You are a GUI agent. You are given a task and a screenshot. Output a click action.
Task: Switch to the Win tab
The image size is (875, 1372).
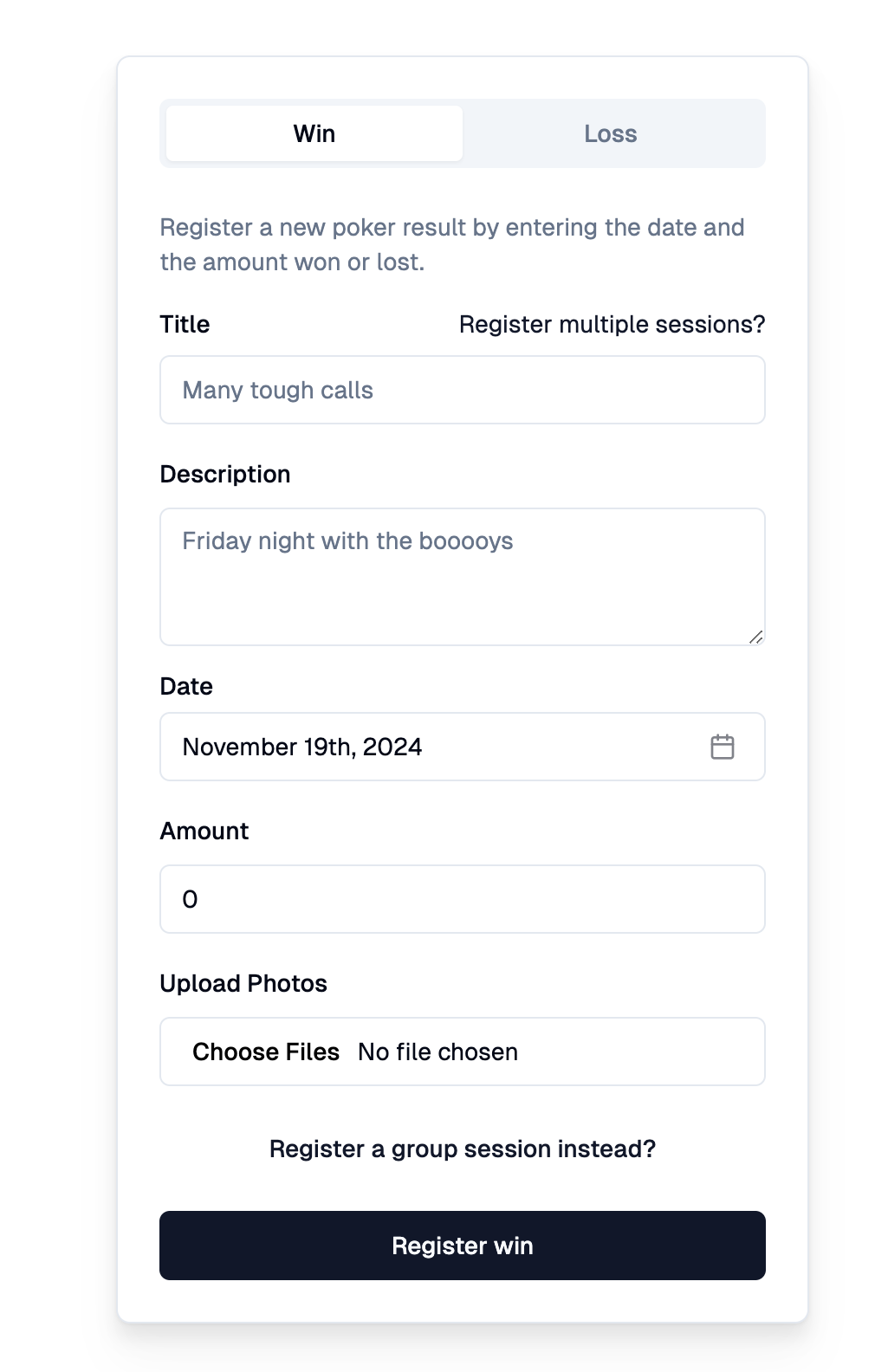[x=314, y=133]
